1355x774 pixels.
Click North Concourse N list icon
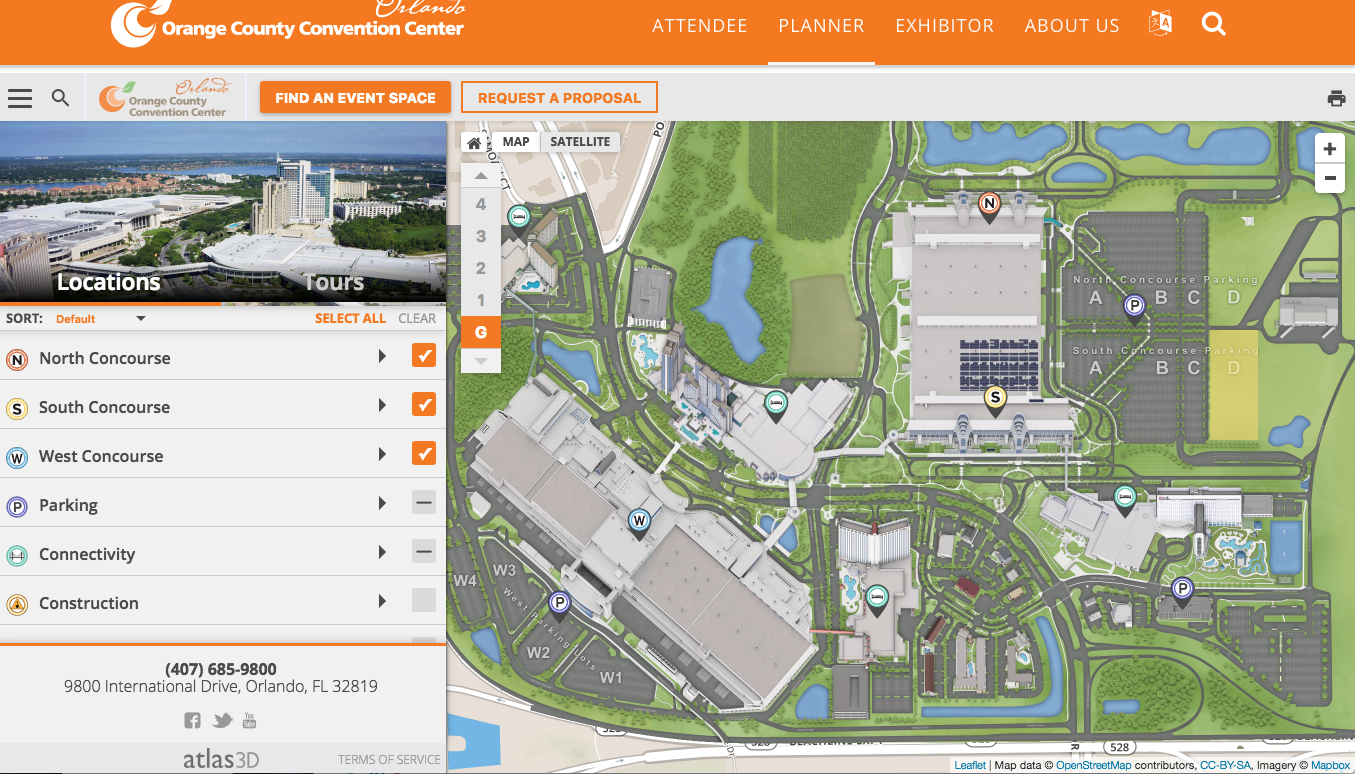pyautogui.click(x=17, y=359)
